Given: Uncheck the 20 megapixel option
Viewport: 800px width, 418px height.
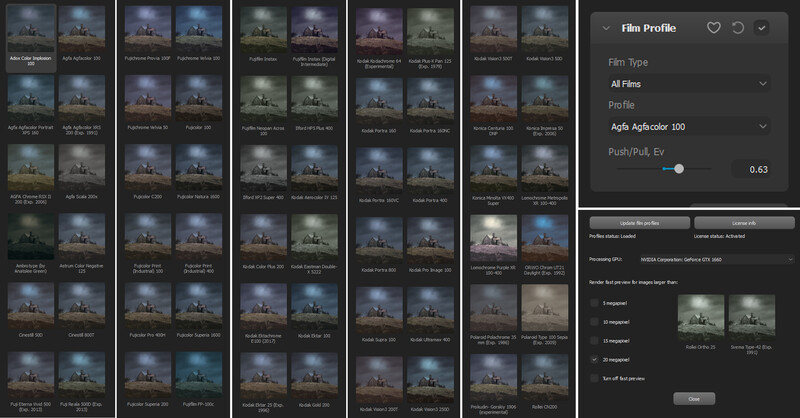Looking at the screenshot, I should (x=594, y=359).
